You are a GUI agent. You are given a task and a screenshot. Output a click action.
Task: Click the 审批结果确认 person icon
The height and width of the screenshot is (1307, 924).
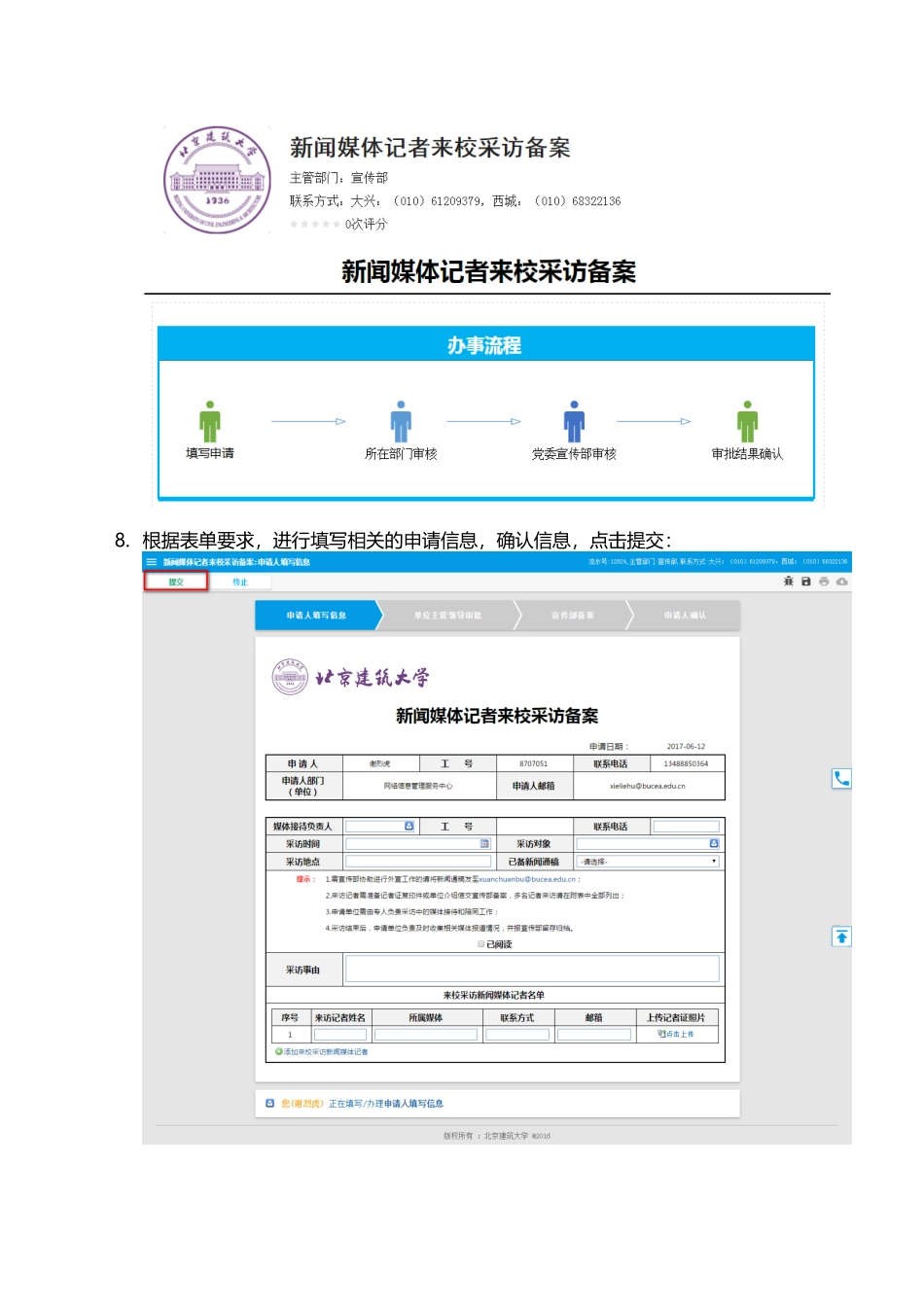[747, 421]
